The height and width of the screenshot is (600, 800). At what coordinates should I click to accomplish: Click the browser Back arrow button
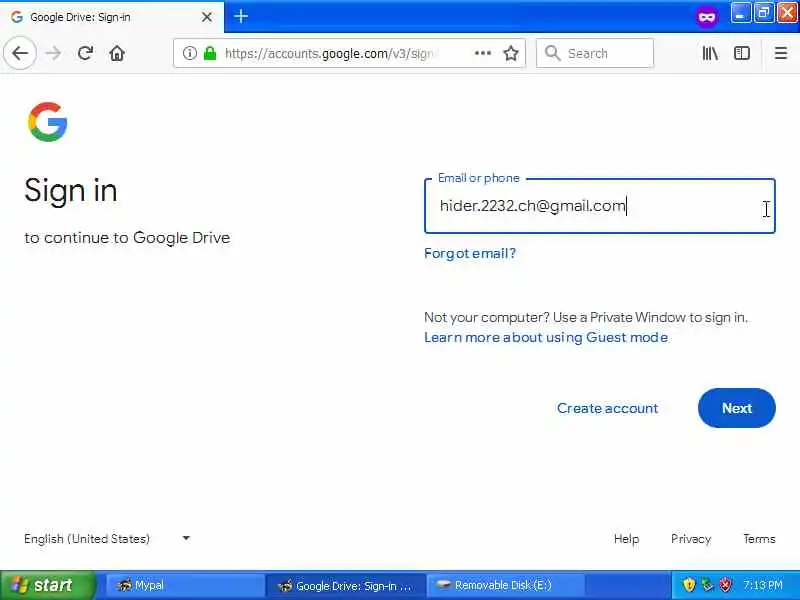(20, 53)
